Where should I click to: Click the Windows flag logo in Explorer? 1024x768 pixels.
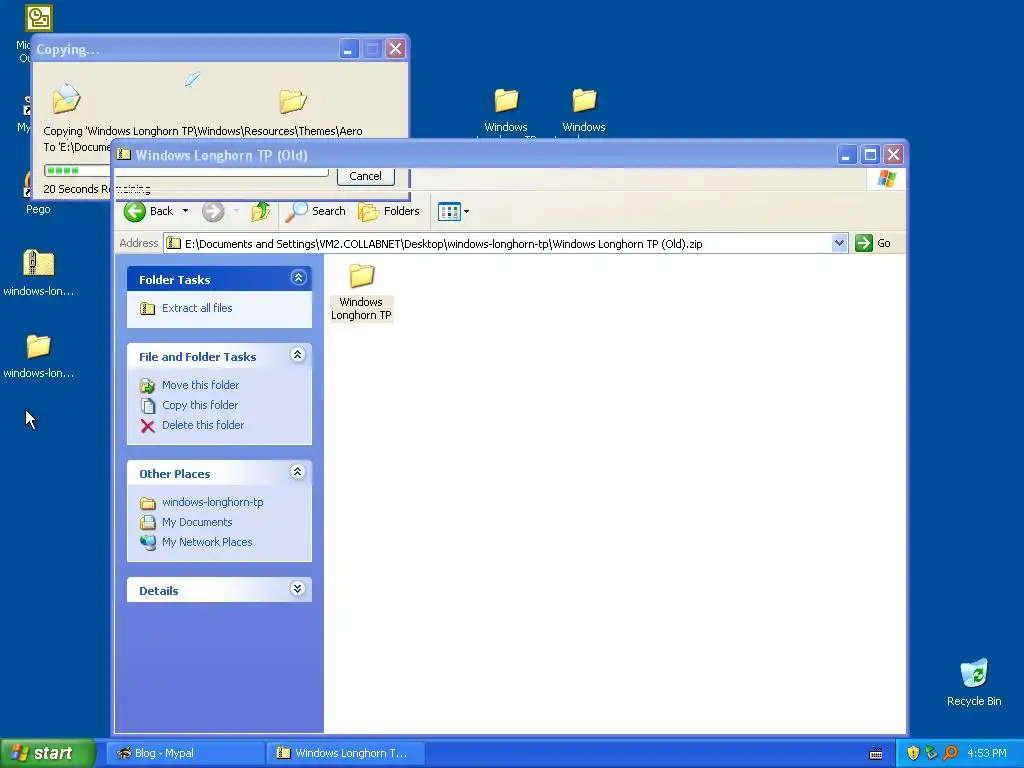pos(887,178)
